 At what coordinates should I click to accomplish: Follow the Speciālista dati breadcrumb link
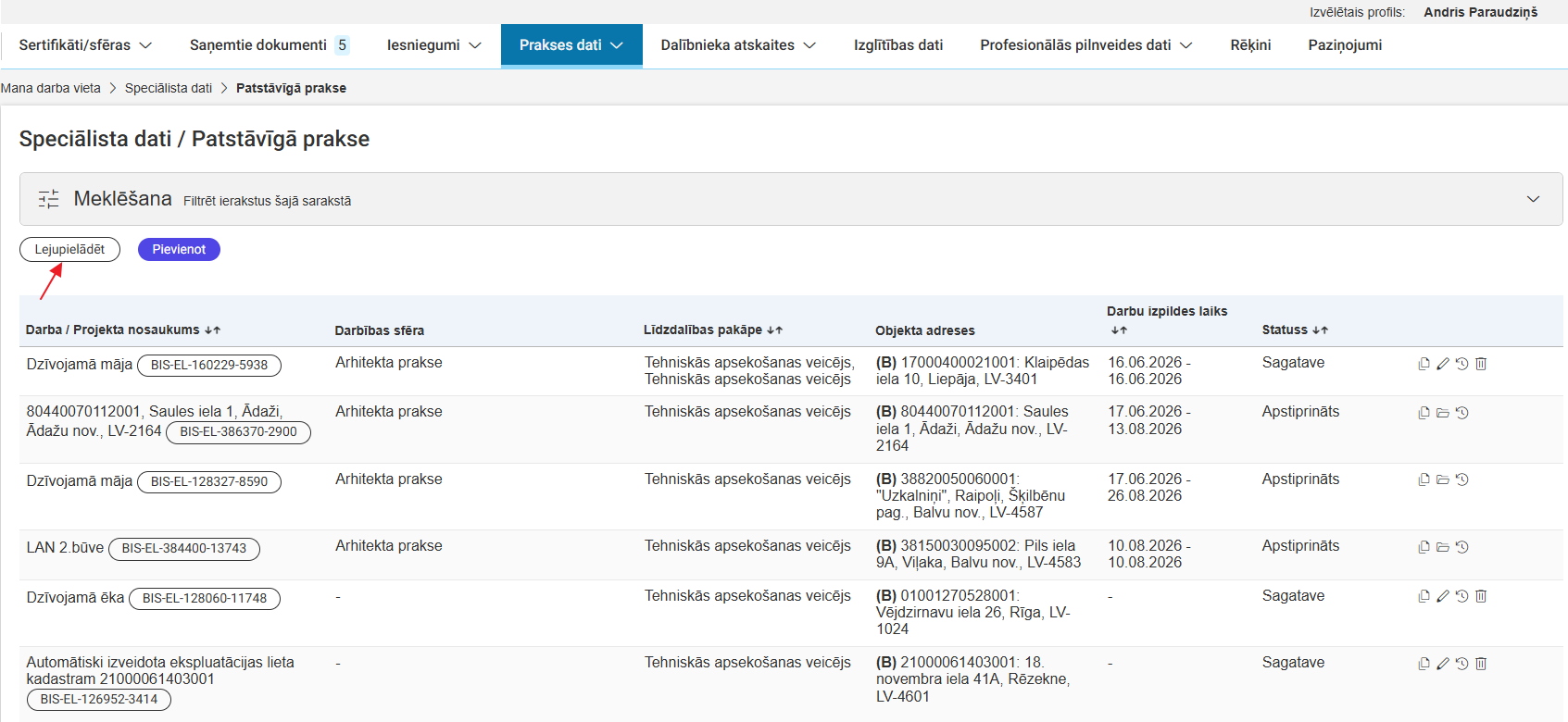tap(169, 88)
